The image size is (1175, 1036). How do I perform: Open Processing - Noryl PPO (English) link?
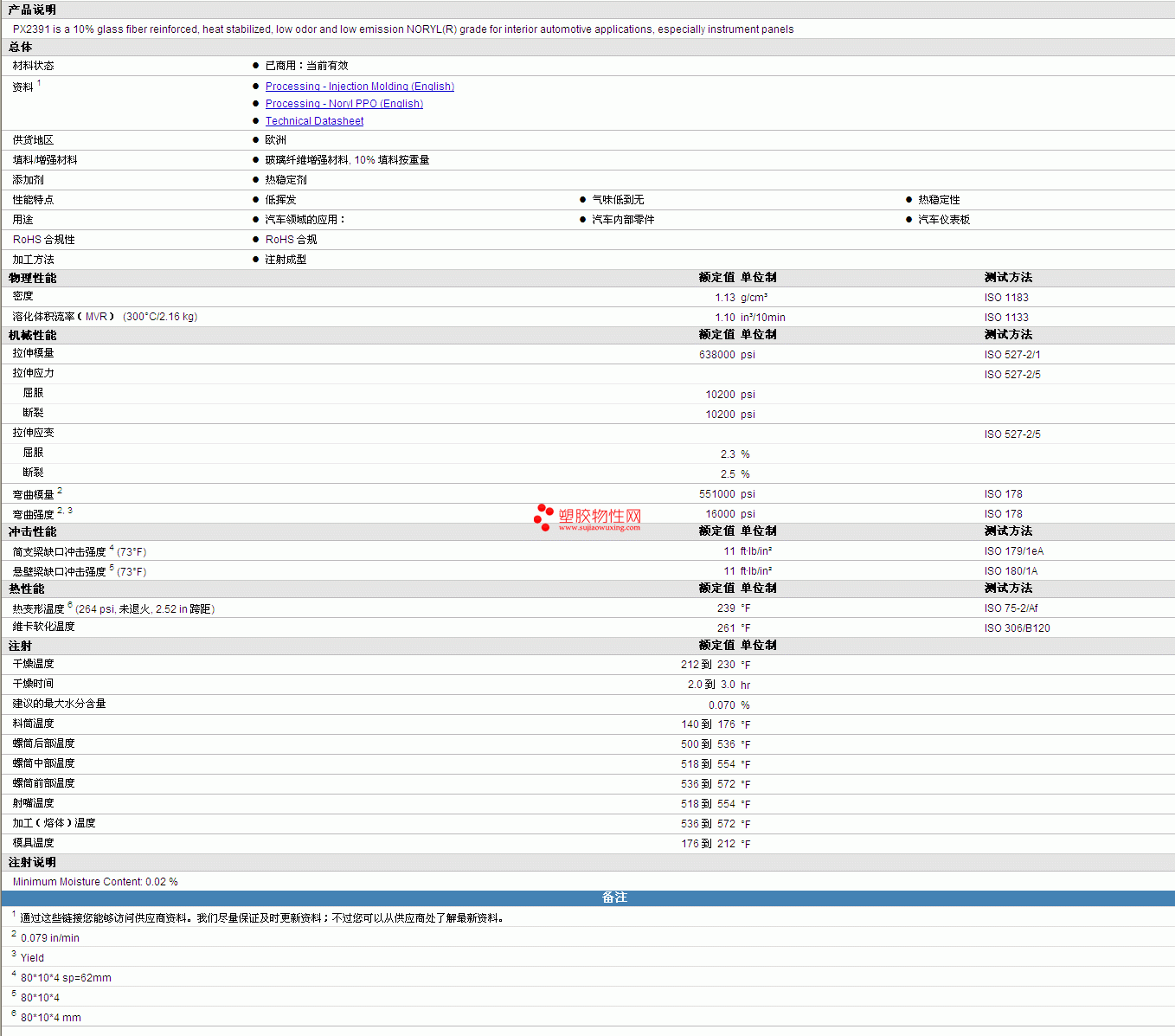click(344, 104)
